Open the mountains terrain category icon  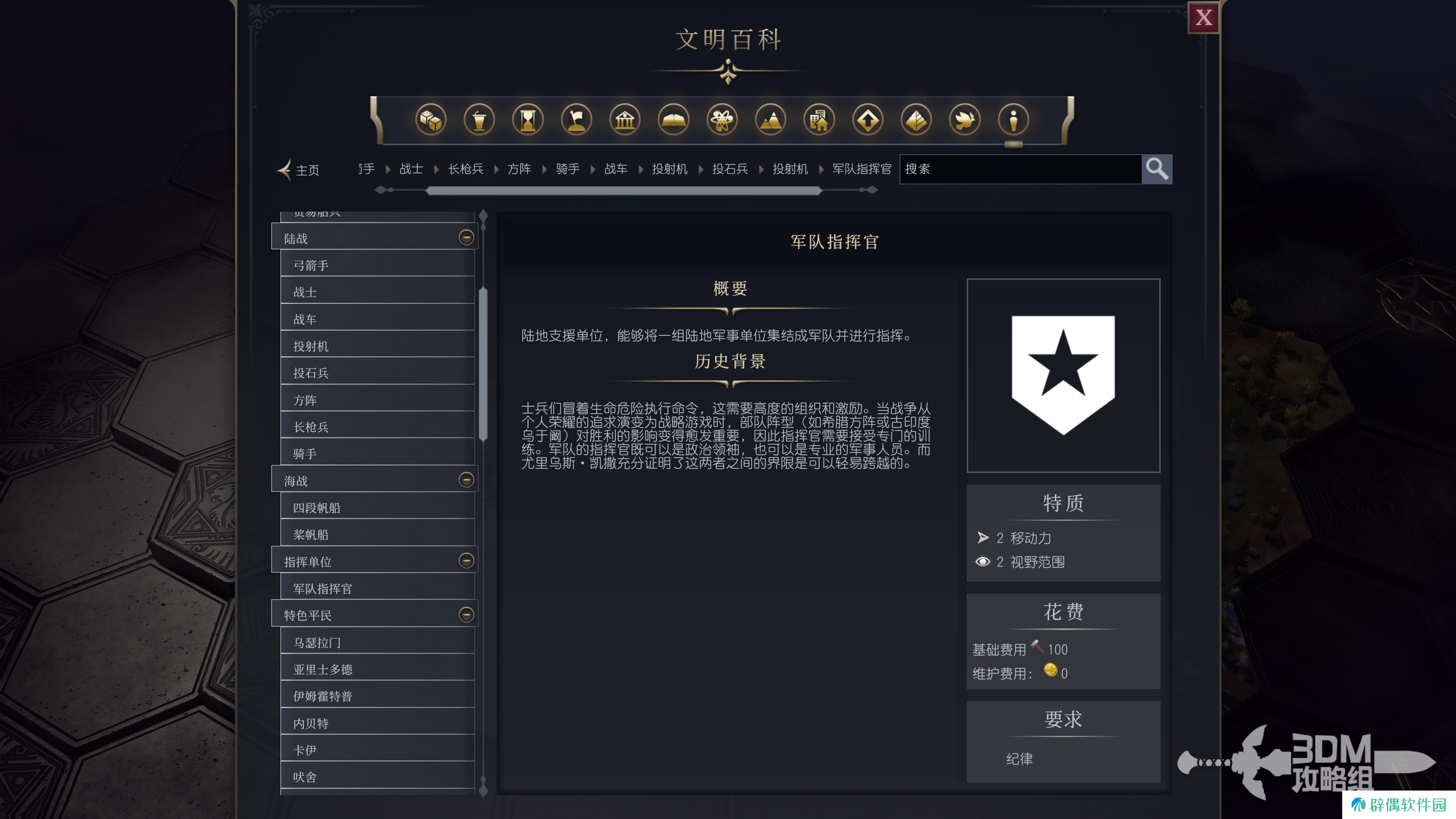(x=770, y=120)
